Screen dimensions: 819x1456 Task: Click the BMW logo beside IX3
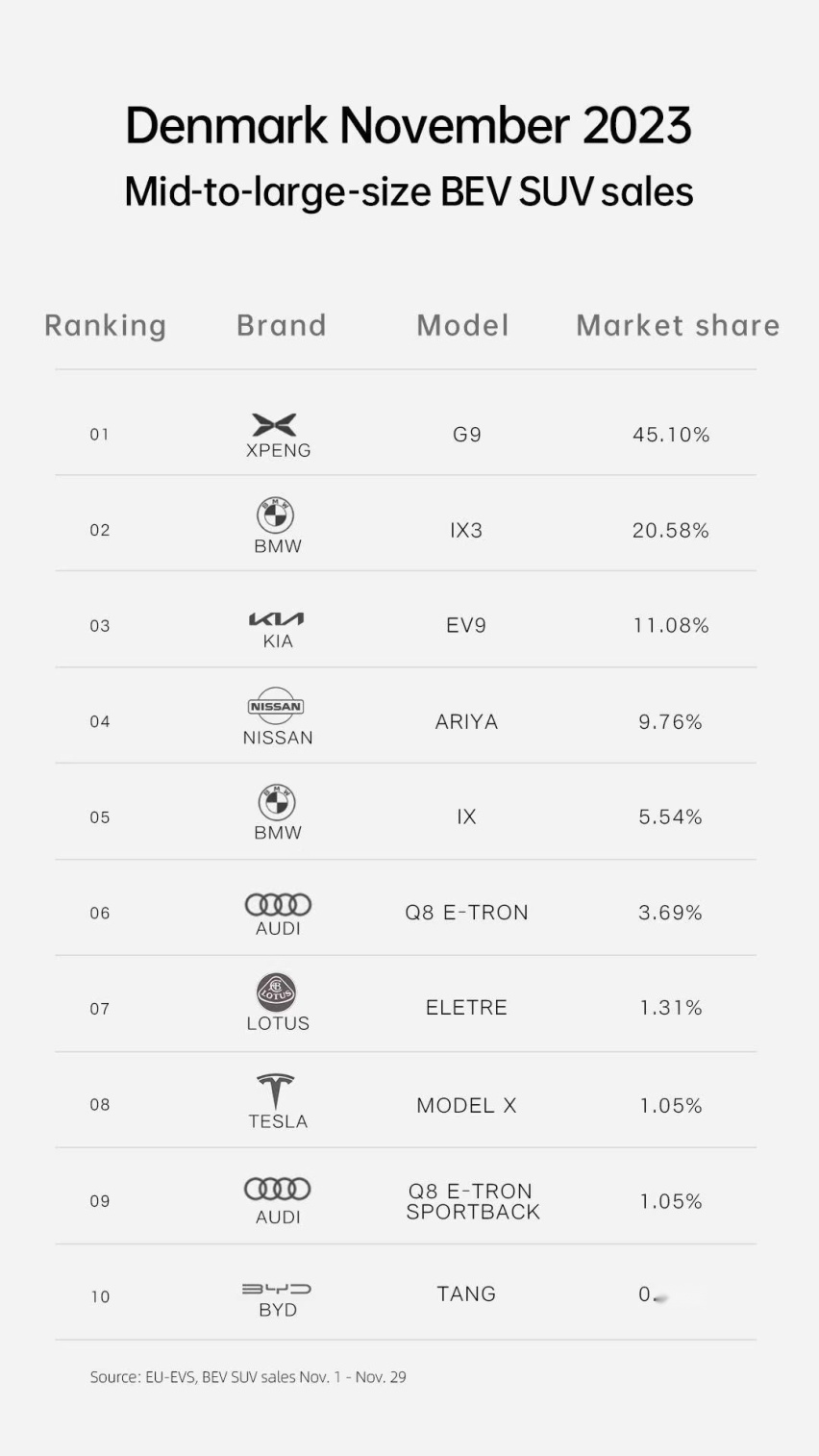[276, 516]
